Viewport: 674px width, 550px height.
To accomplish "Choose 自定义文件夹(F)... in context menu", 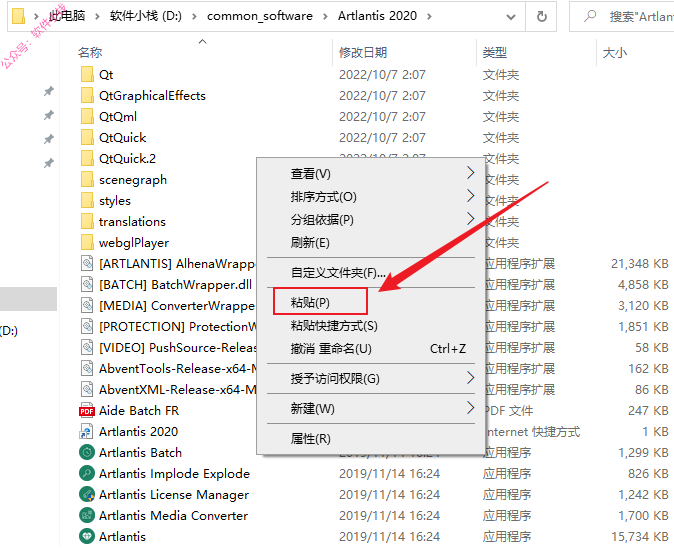I will pos(371,272).
